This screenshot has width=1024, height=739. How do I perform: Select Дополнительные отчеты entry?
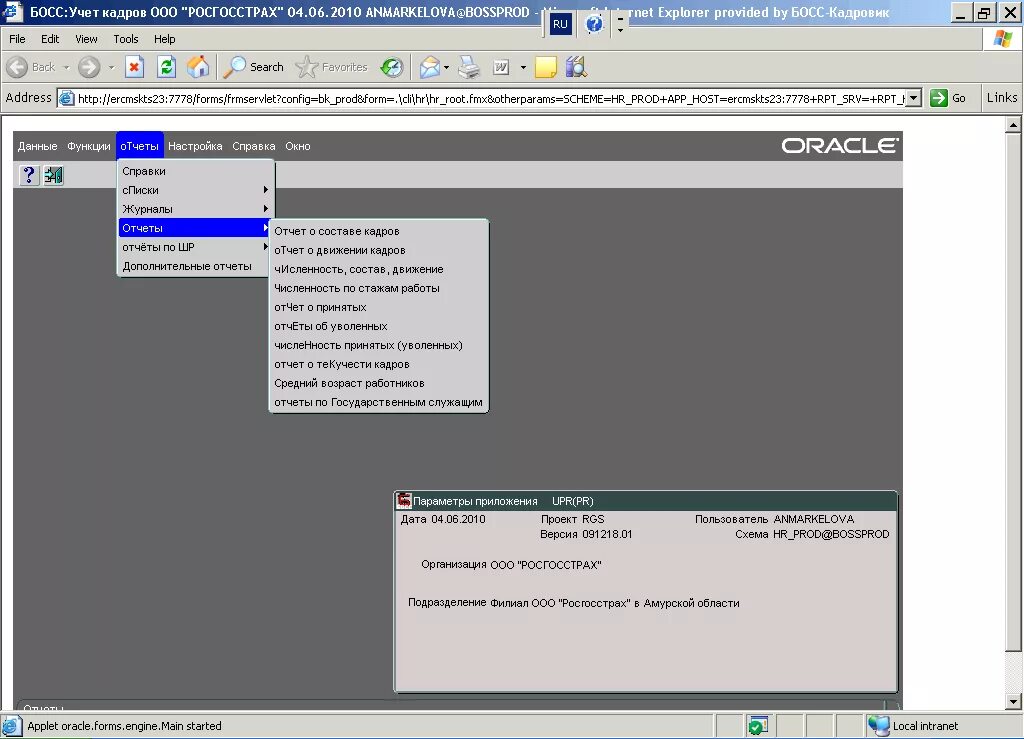(x=195, y=266)
